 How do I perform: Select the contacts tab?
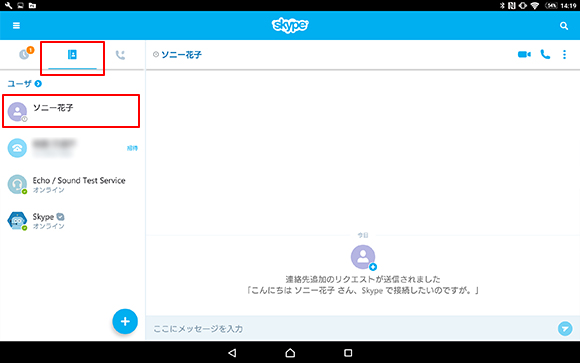(72, 55)
